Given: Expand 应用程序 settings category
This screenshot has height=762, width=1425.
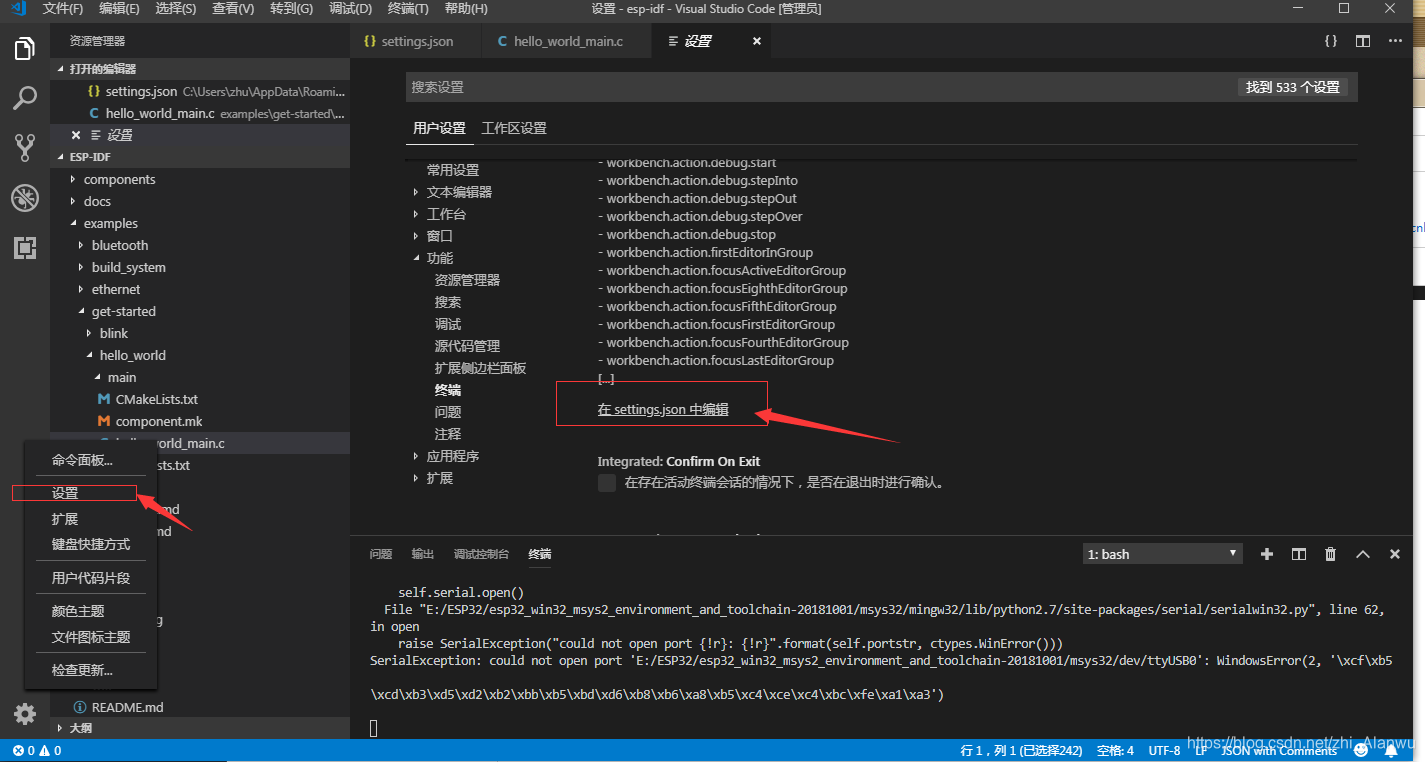Looking at the screenshot, I should pos(453,456).
